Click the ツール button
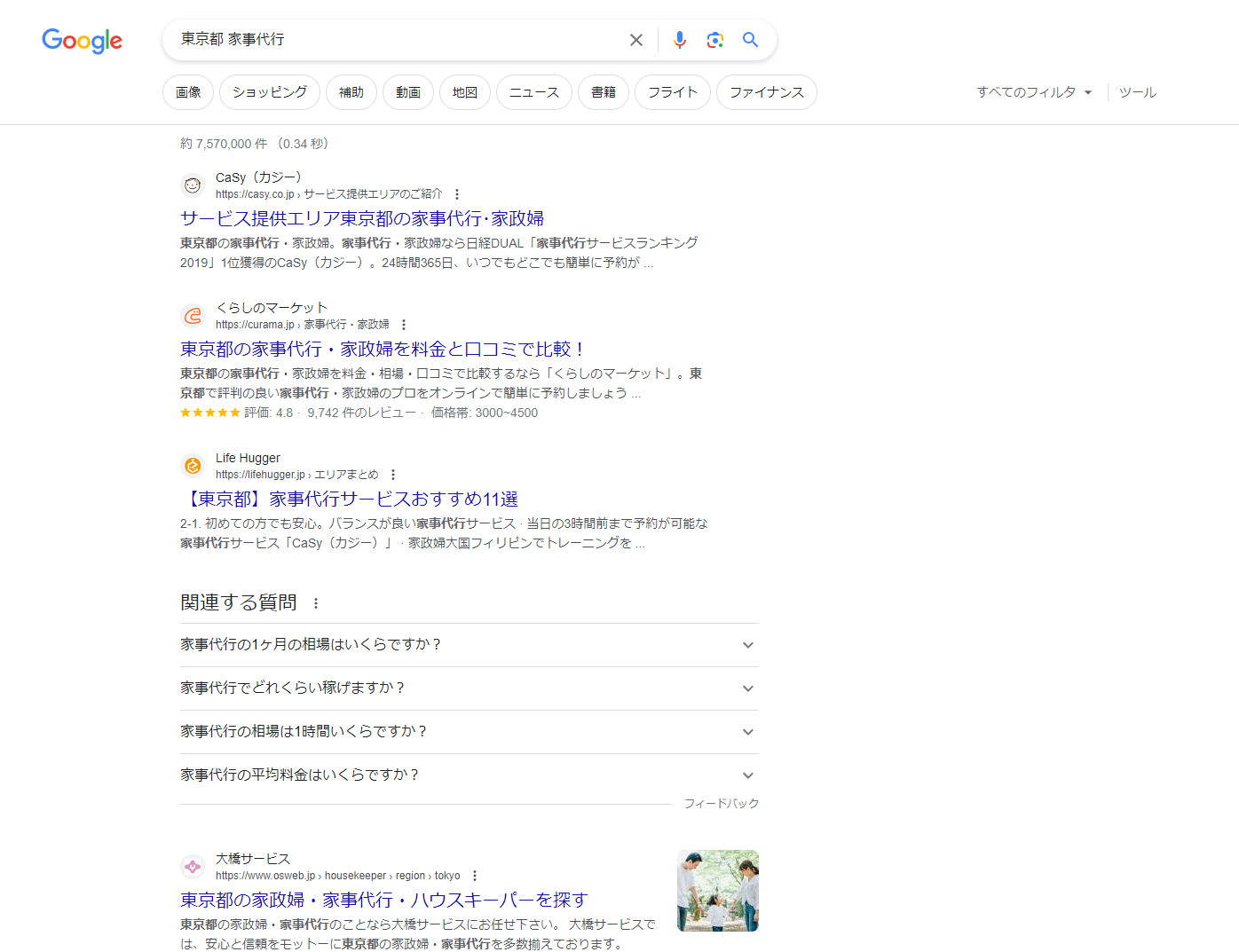Image resolution: width=1239 pixels, height=952 pixels. tap(1137, 92)
